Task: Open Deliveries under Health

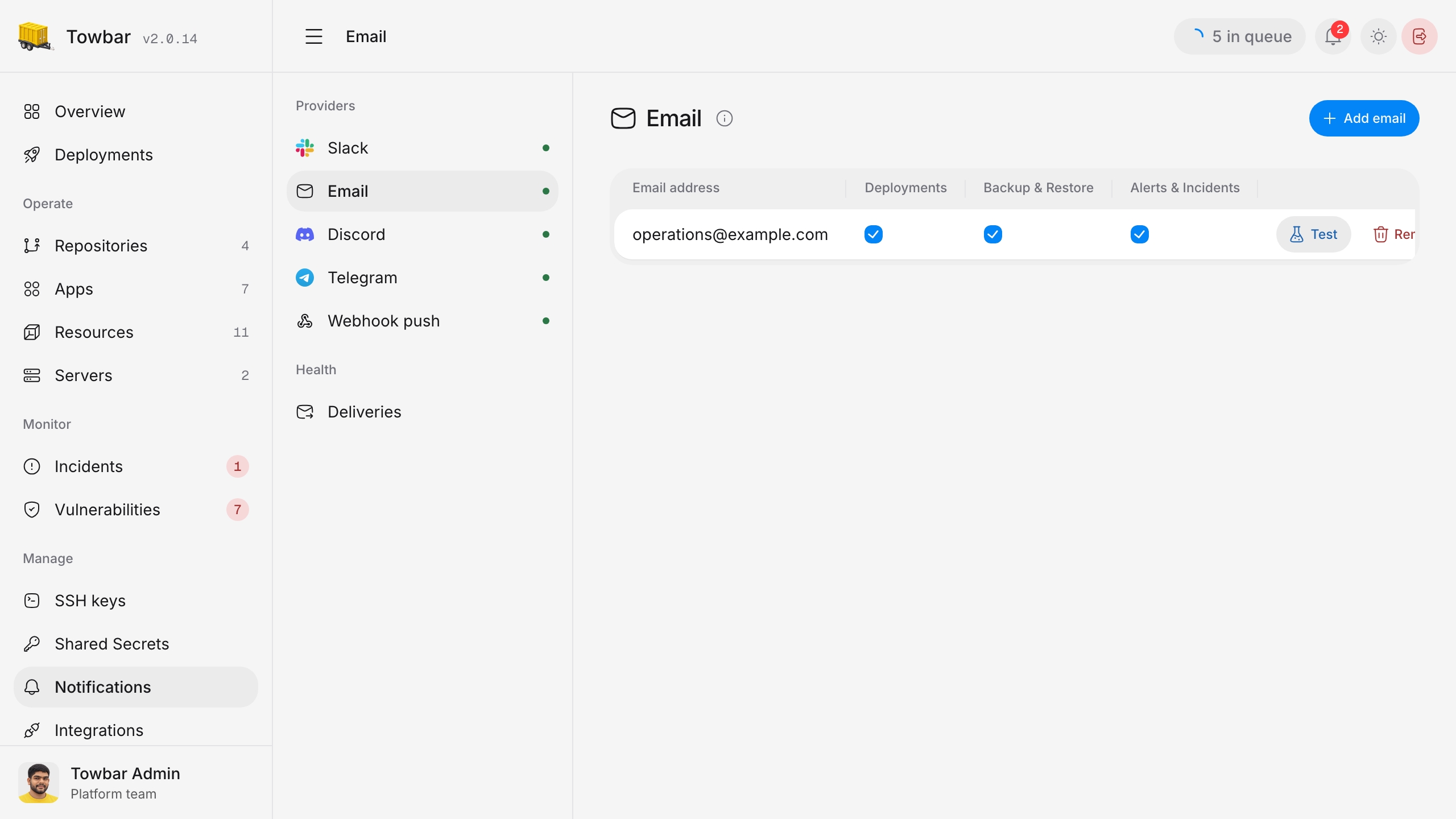Action: tap(423, 412)
